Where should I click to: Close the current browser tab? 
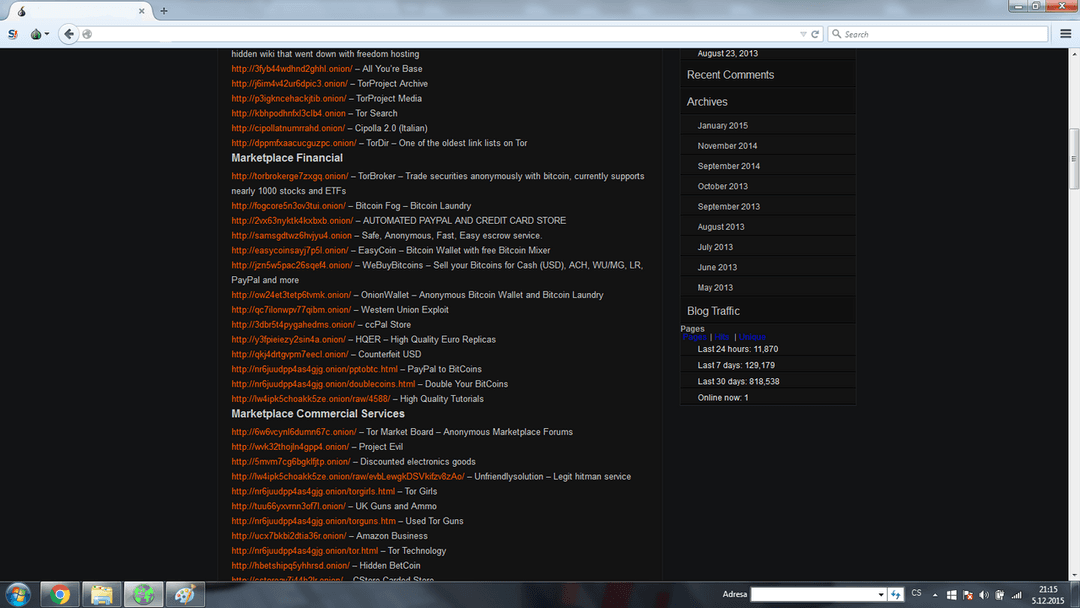pos(142,11)
